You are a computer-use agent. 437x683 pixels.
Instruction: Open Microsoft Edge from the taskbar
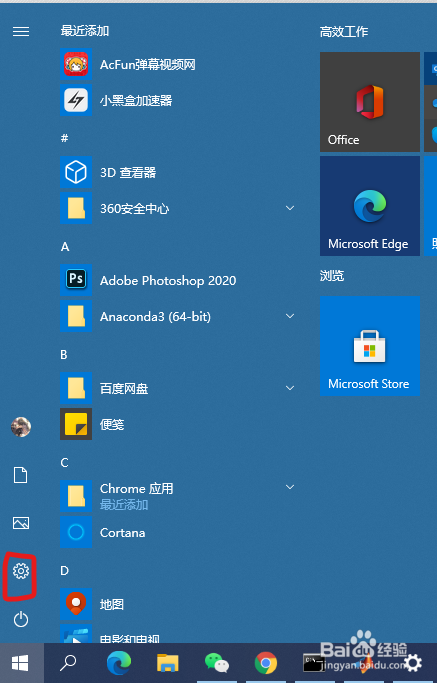click(x=119, y=663)
